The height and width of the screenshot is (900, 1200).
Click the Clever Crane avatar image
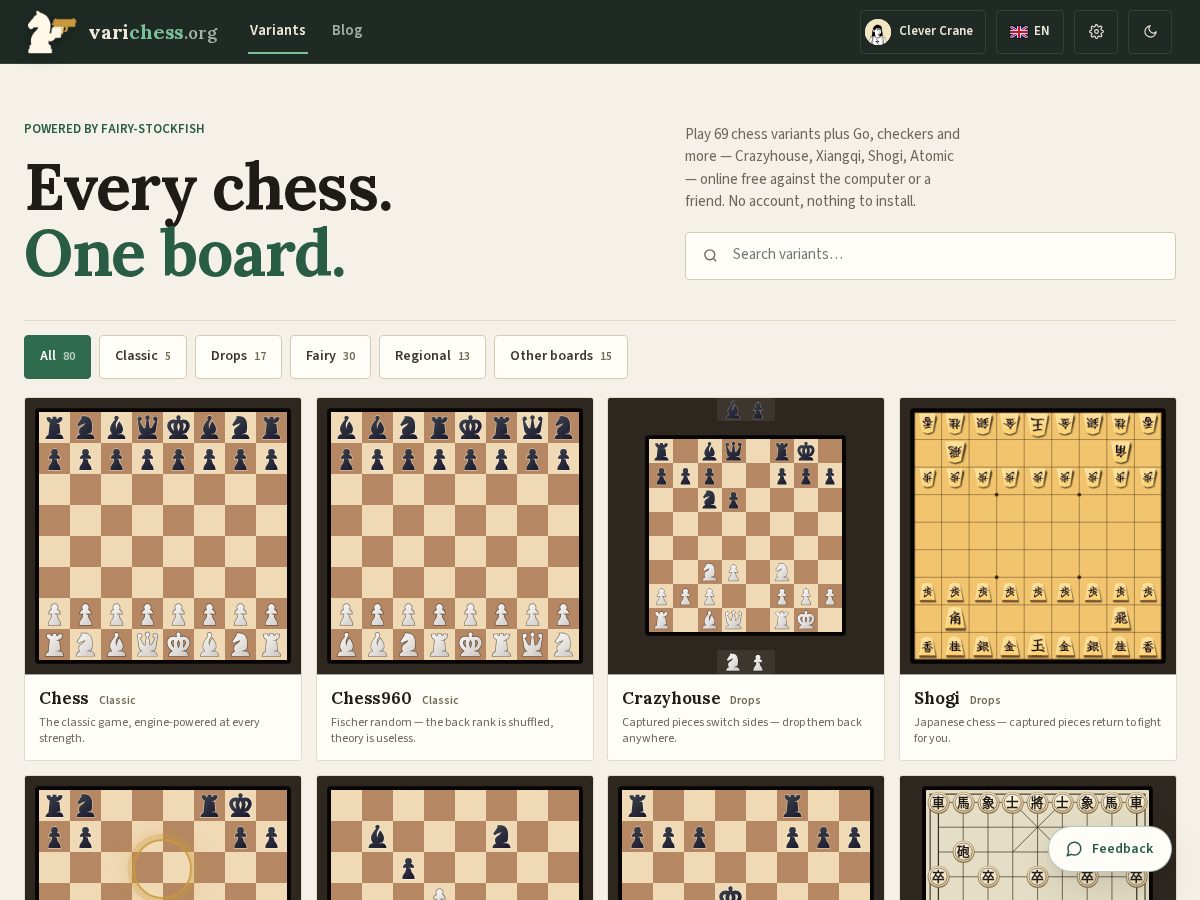click(878, 32)
